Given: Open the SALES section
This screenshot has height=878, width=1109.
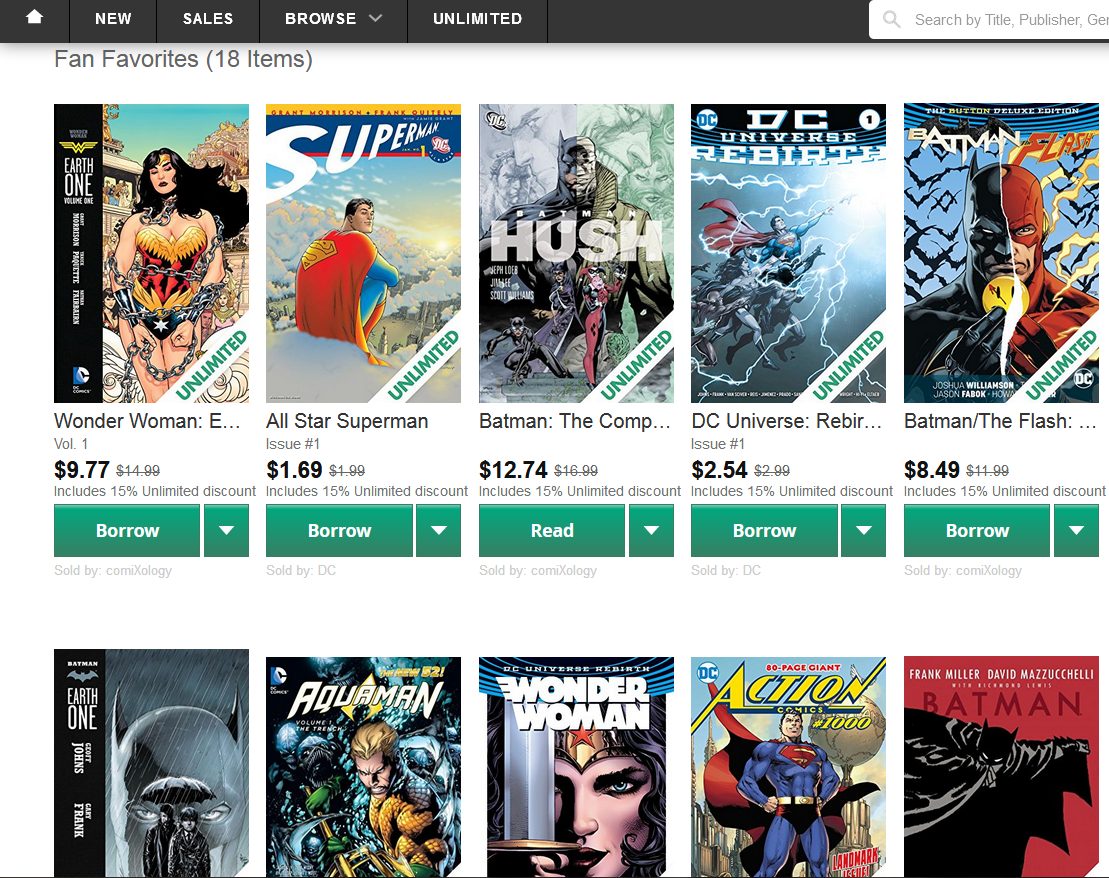Looking at the screenshot, I should coord(208,19).
